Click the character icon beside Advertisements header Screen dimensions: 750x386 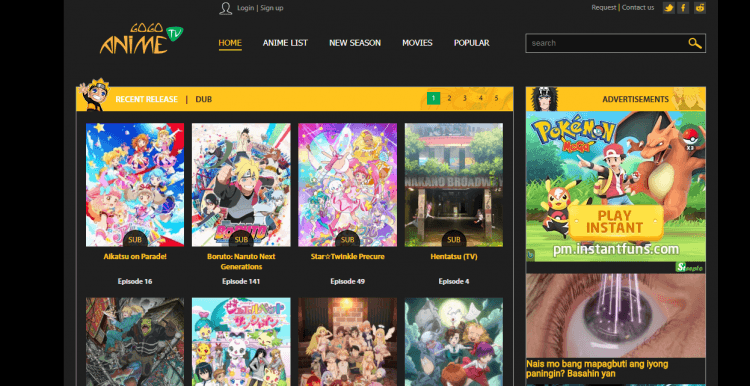coord(544,99)
